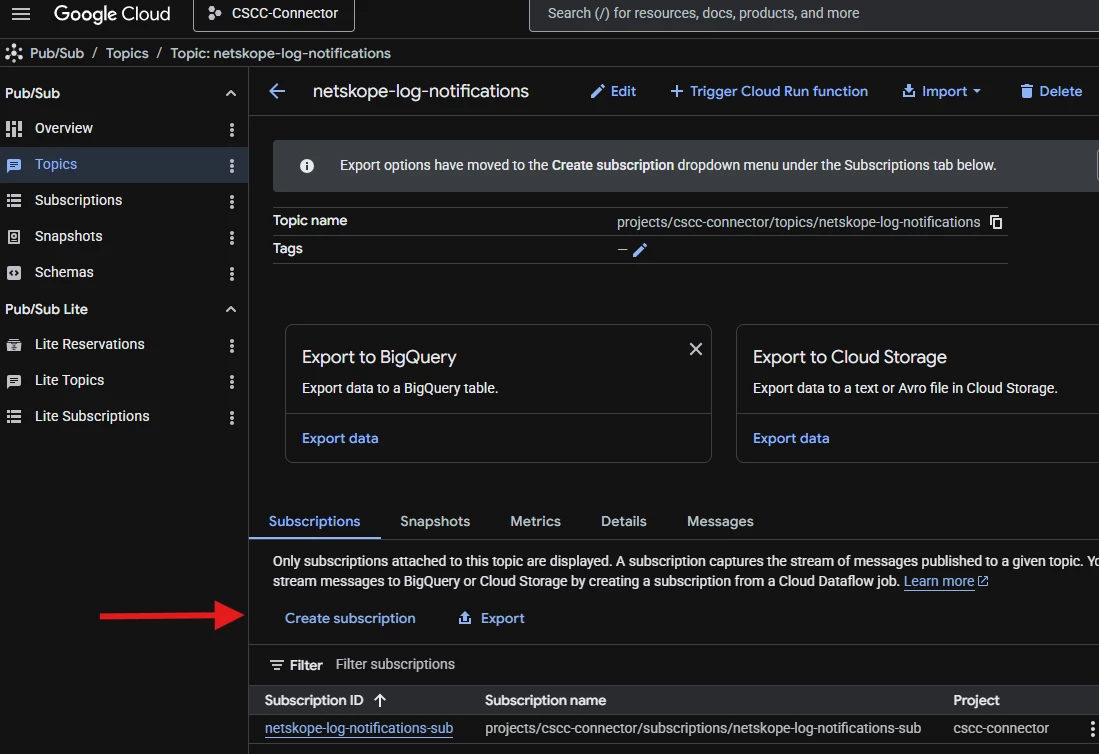Viewport: 1099px width, 754px height.
Task: Close the Export to BigQuery card
Action: [x=695, y=349]
